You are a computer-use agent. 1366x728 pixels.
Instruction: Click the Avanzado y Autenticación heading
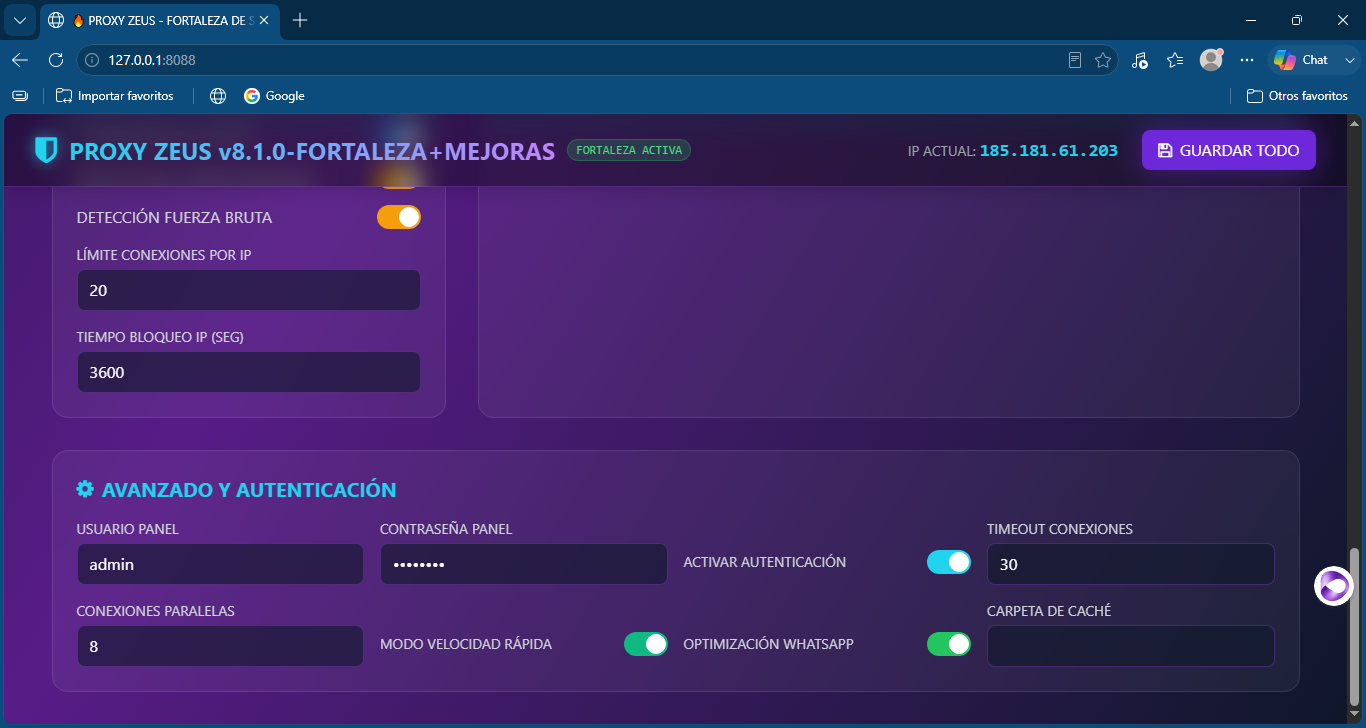click(249, 490)
